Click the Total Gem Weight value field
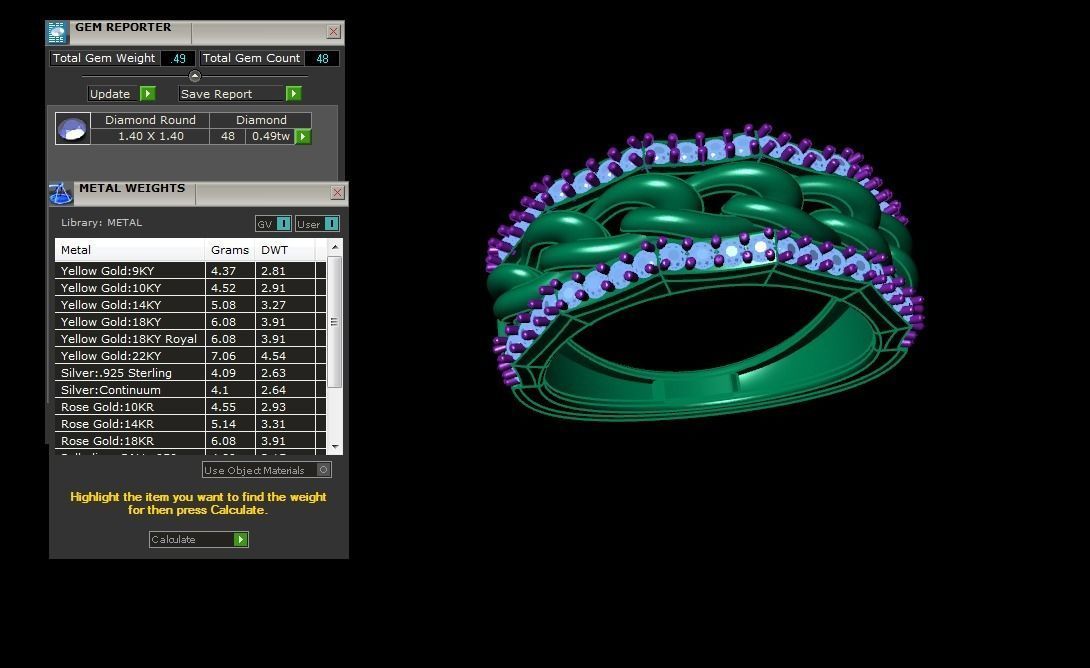The width and height of the screenshot is (1090, 668). pyautogui.click(x=179, y=58)
